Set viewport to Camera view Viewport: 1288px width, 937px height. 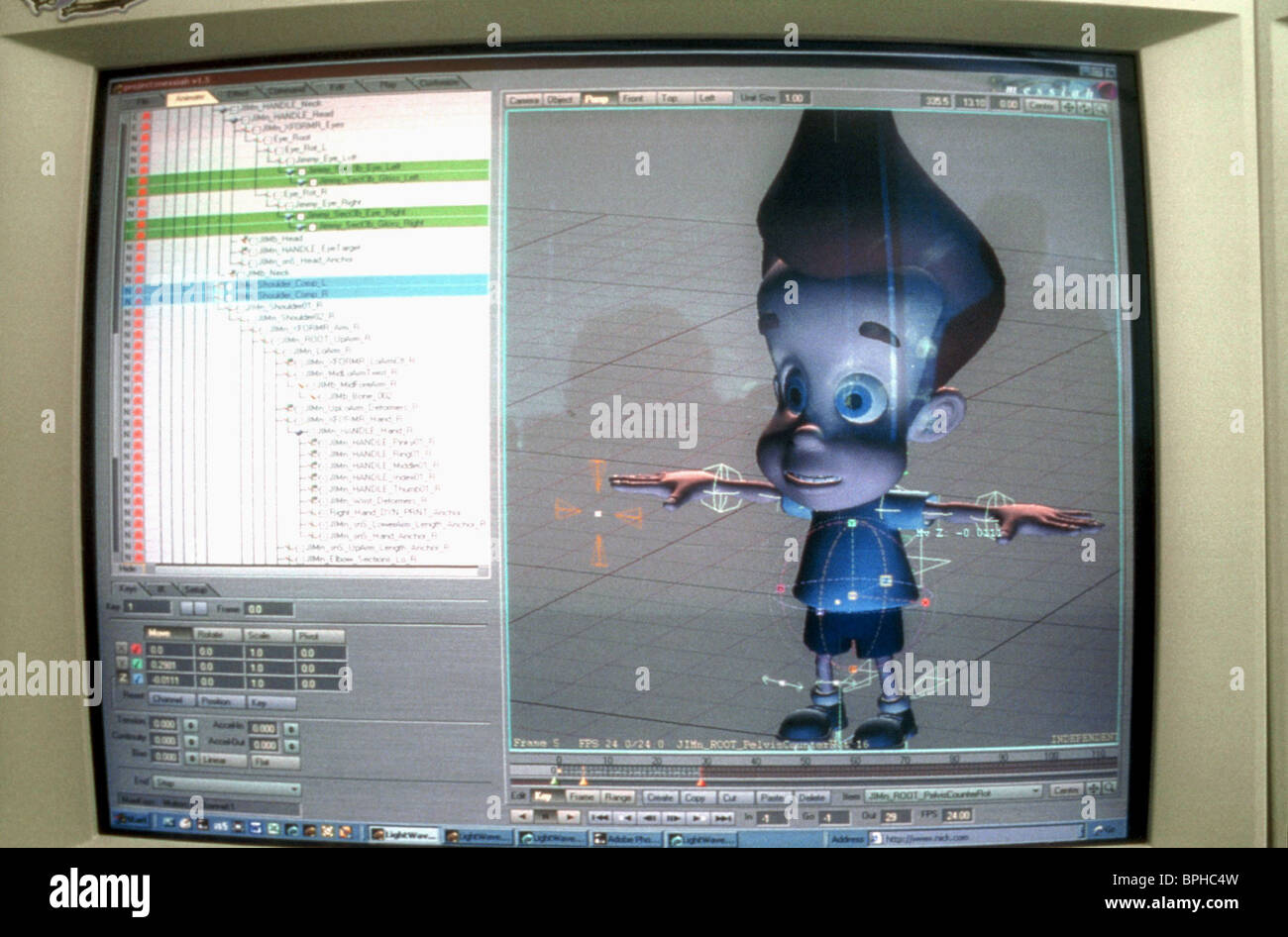[x=524, y=100]
